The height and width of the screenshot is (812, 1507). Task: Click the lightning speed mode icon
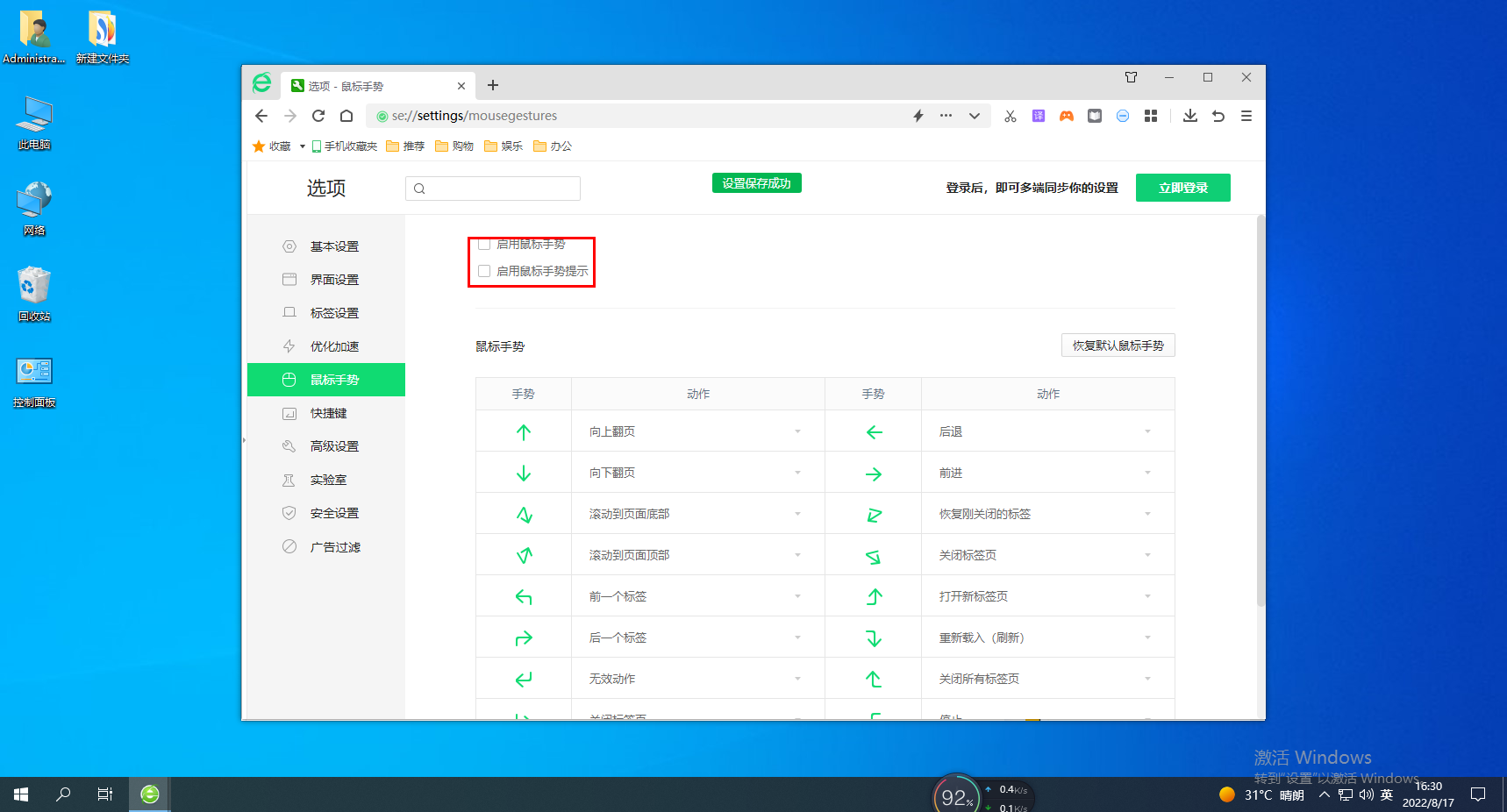(918, 116)
